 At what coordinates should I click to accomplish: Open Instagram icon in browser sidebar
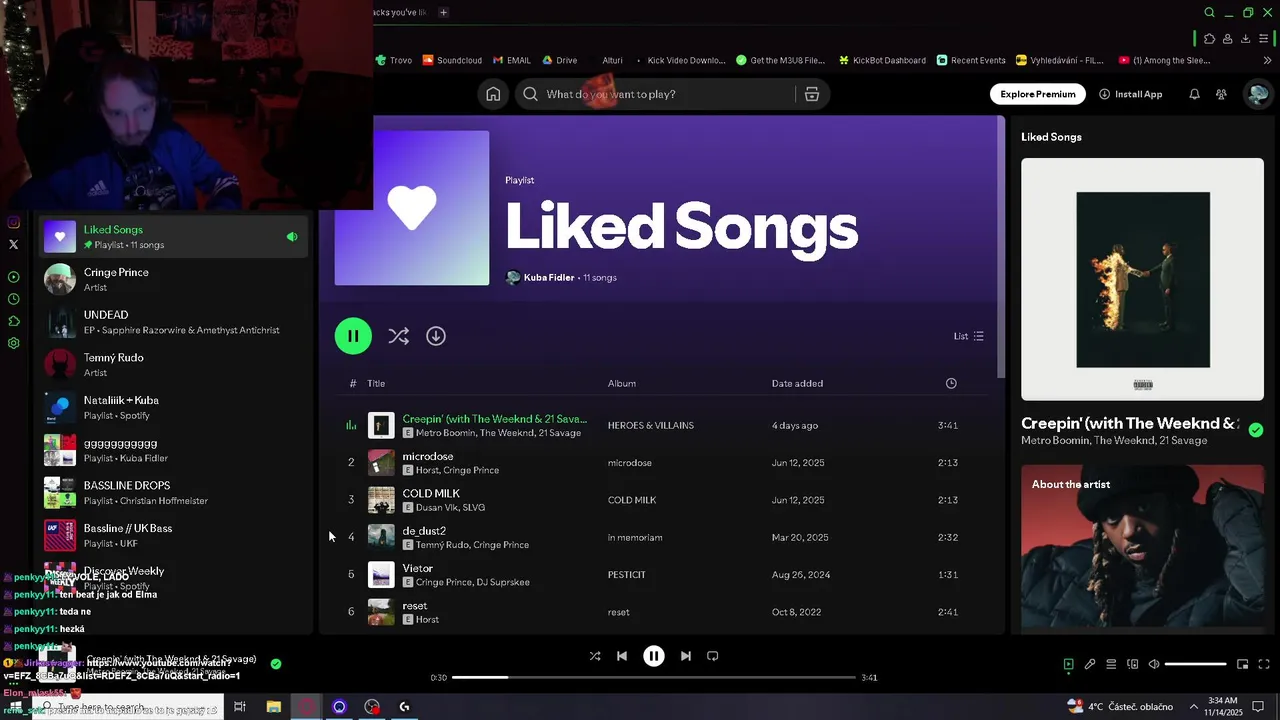pyautogui.click(x=13, y=223)
